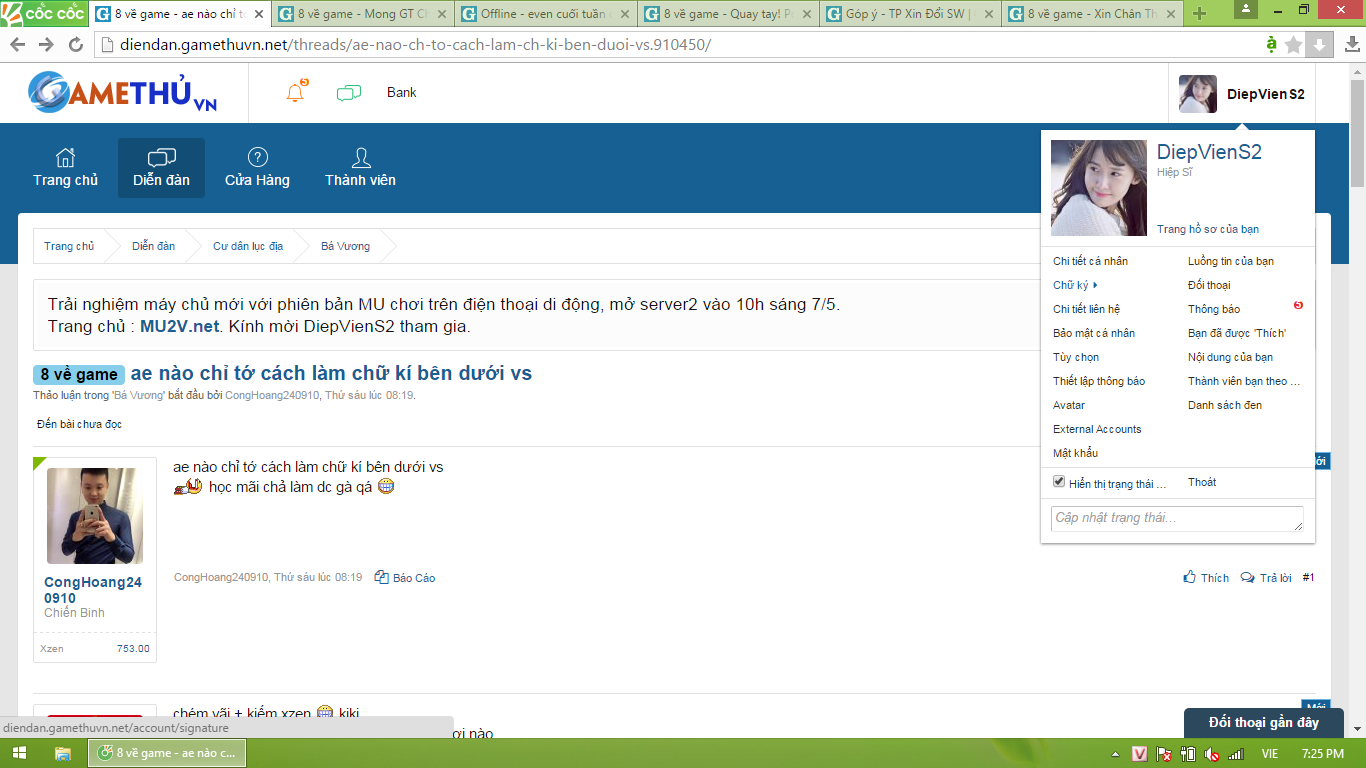Close the 'Quay tay!' browser tab
This screenshot has height=768, width=1366.
(806, 14)
